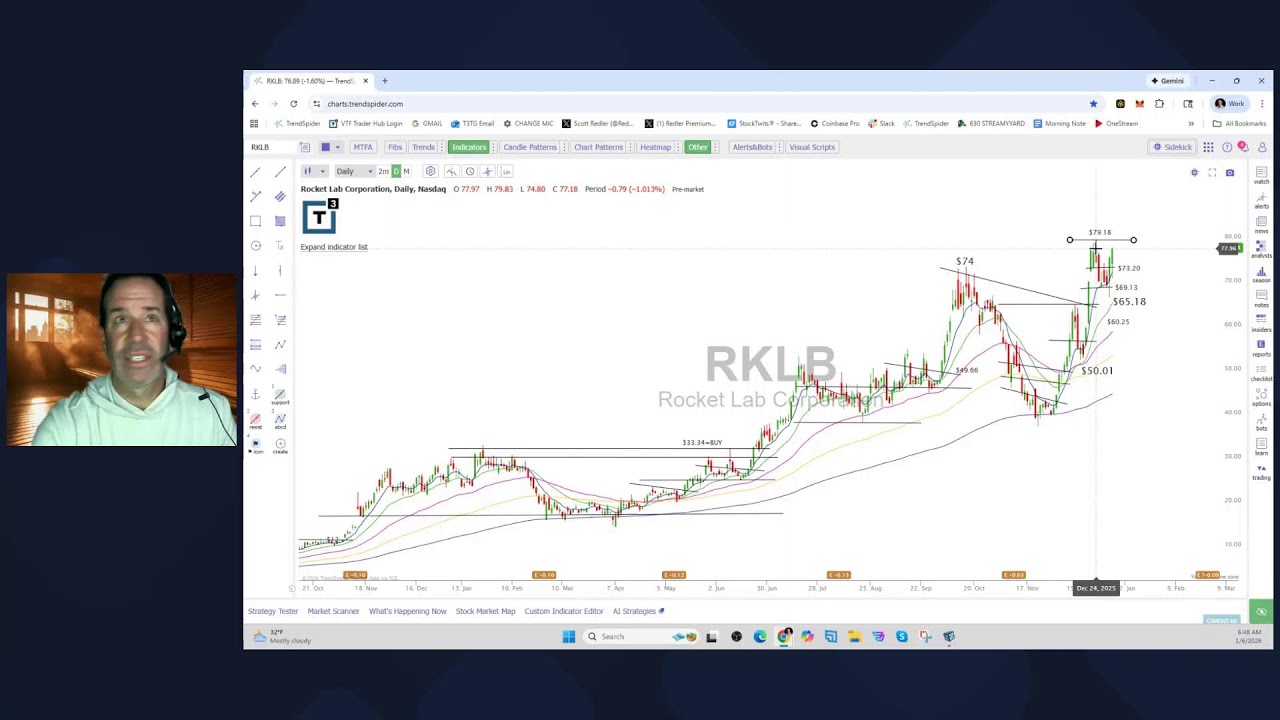The width and height of the screenshot is (1280, 720).
Task: Select the rectangle drawing tool
Action: (255, 221)
